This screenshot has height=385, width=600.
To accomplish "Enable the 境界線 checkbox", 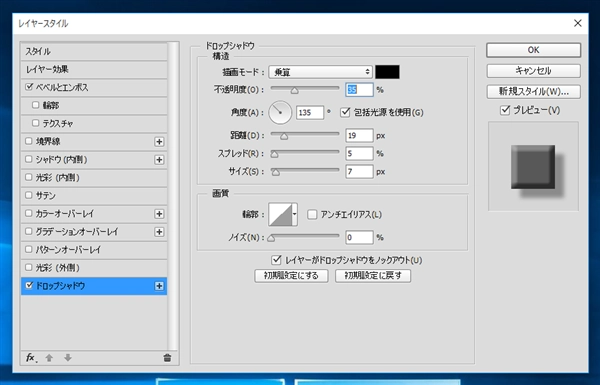I will point(29,141).
